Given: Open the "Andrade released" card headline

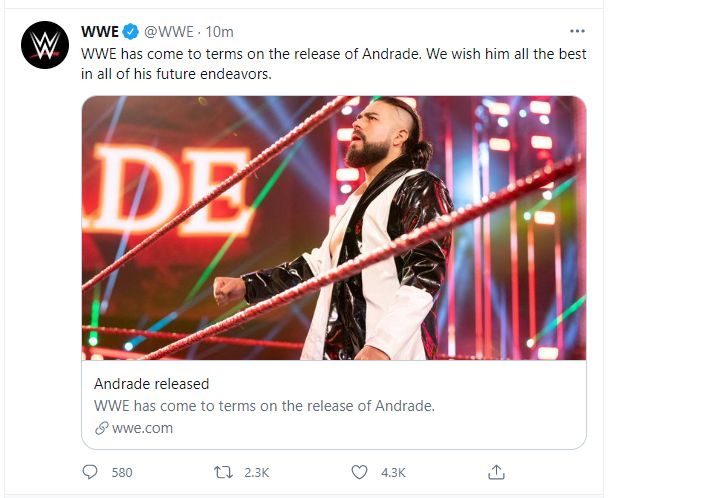Looking at the screenshot, I should click(x=151, y=384).
